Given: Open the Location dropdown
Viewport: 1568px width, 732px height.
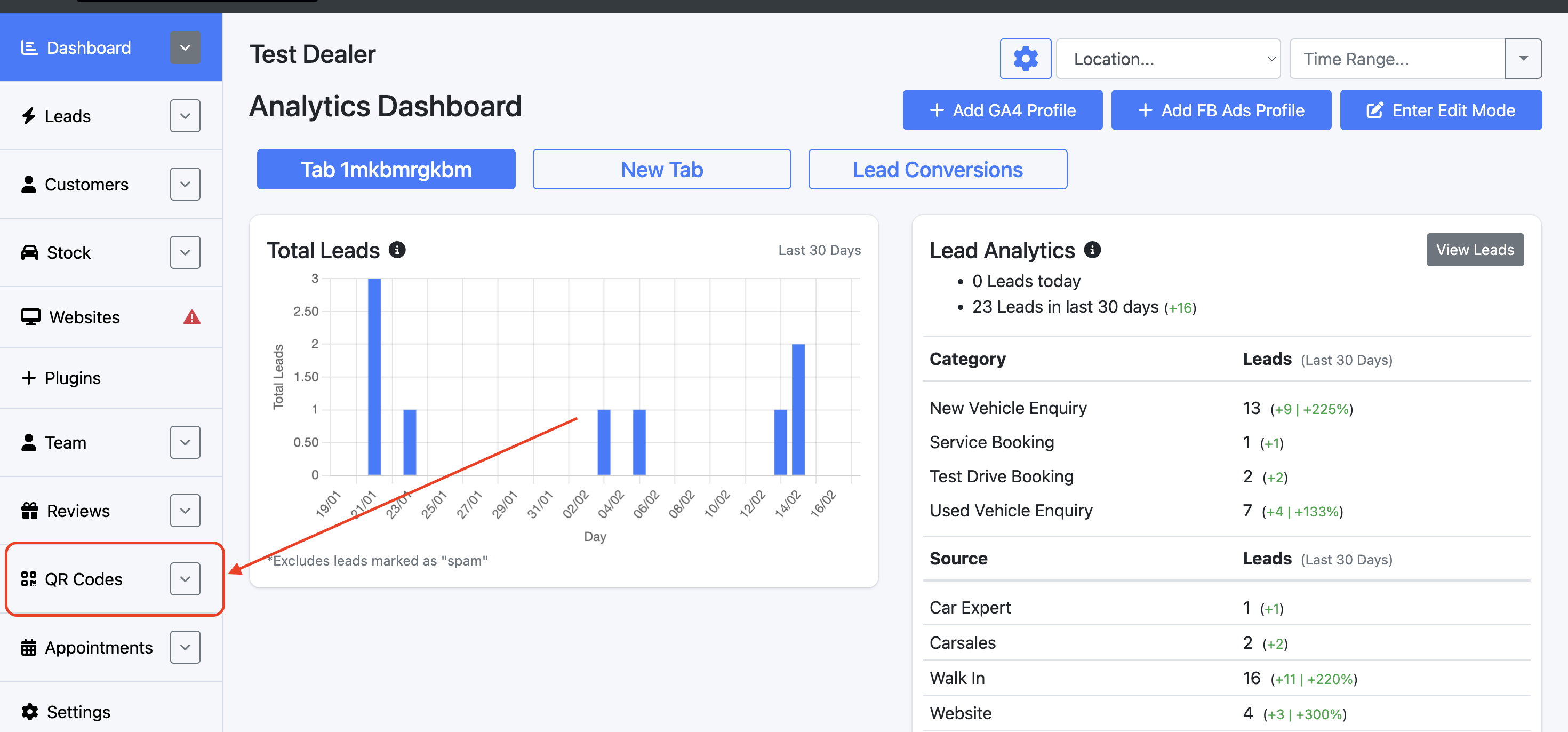Looking at the screenshot, I should 1167,59.
